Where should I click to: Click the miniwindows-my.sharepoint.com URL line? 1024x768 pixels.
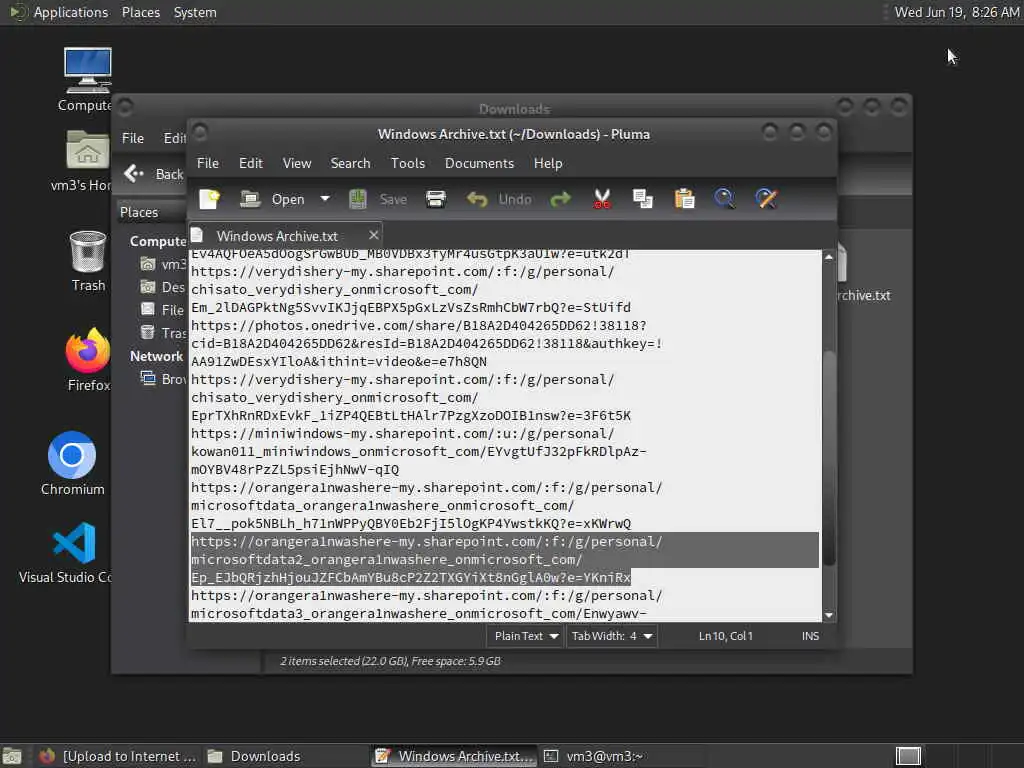coord(402,434)
